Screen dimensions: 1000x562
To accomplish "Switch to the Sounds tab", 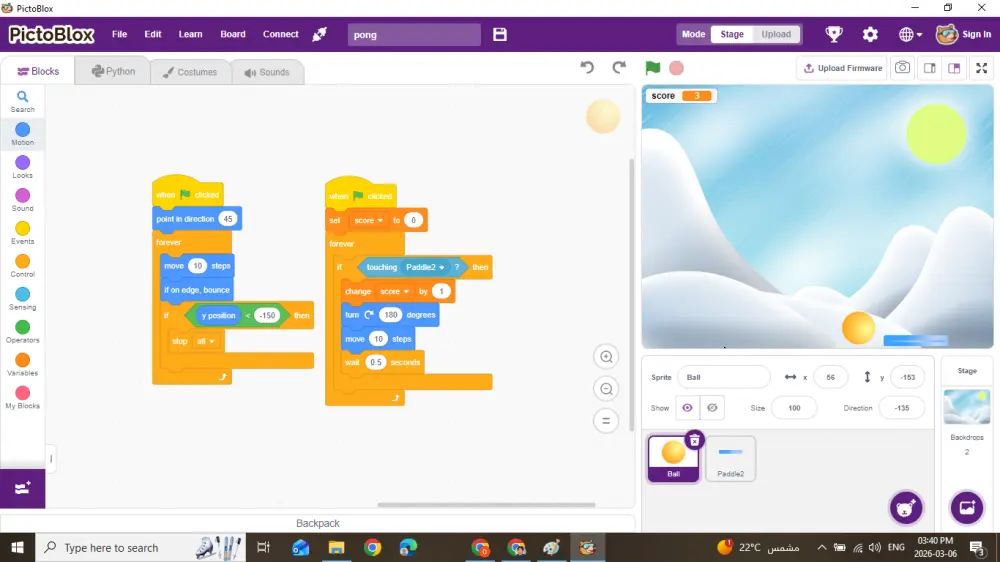I will (267, 72).
